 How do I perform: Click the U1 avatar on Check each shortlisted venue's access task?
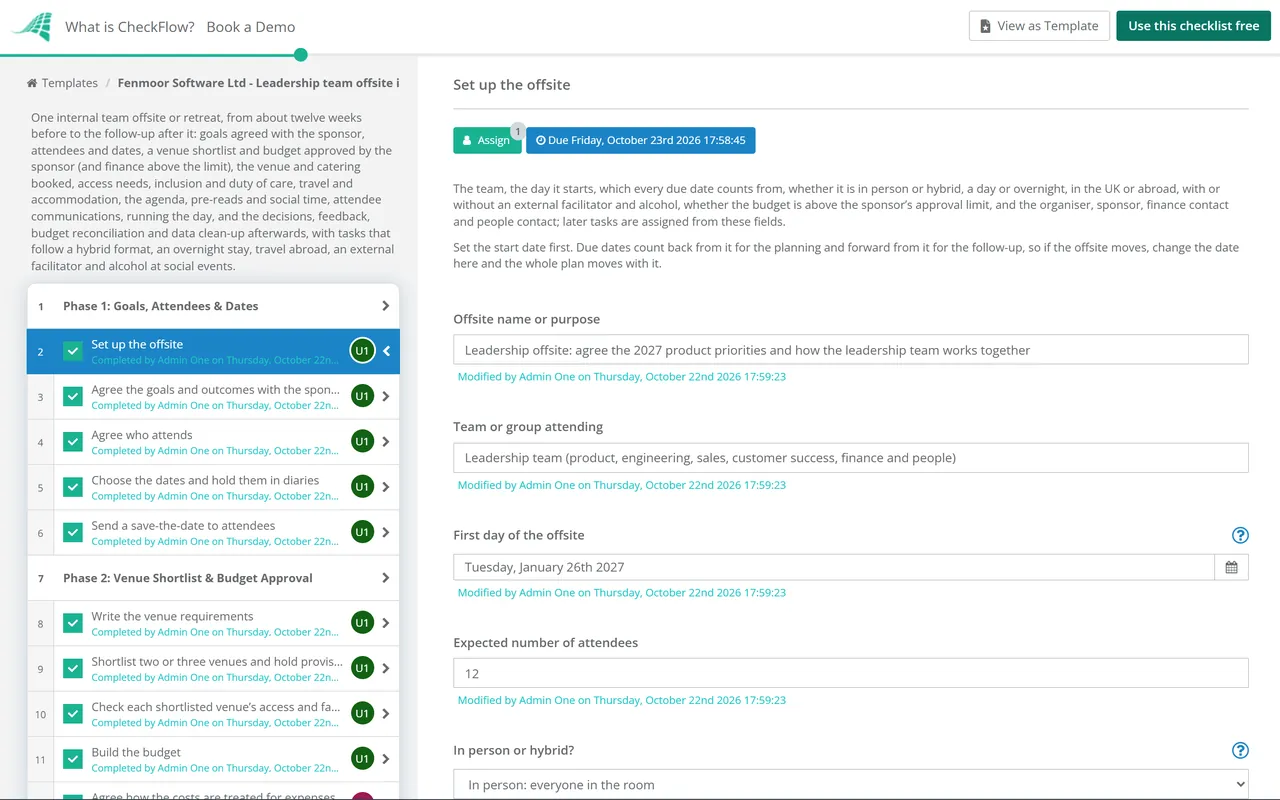click(x=362, y=713)
